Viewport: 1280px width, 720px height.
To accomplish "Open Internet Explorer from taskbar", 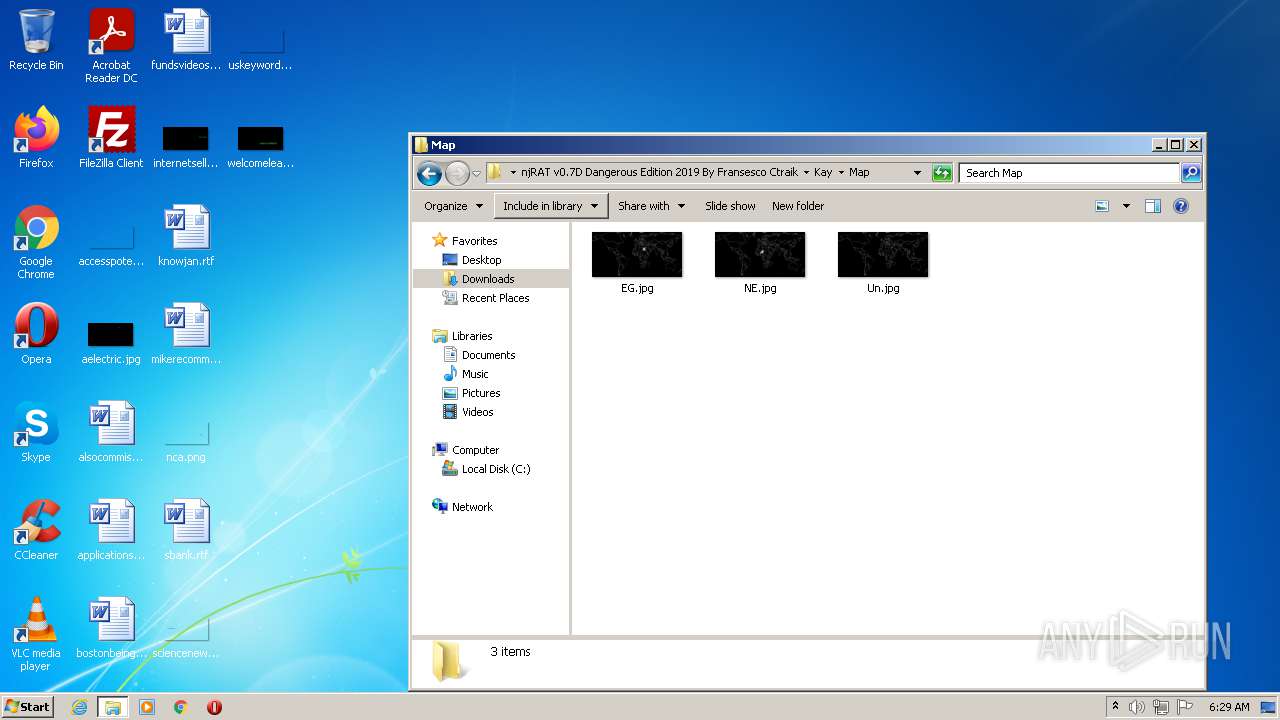I will pos(79,707).
